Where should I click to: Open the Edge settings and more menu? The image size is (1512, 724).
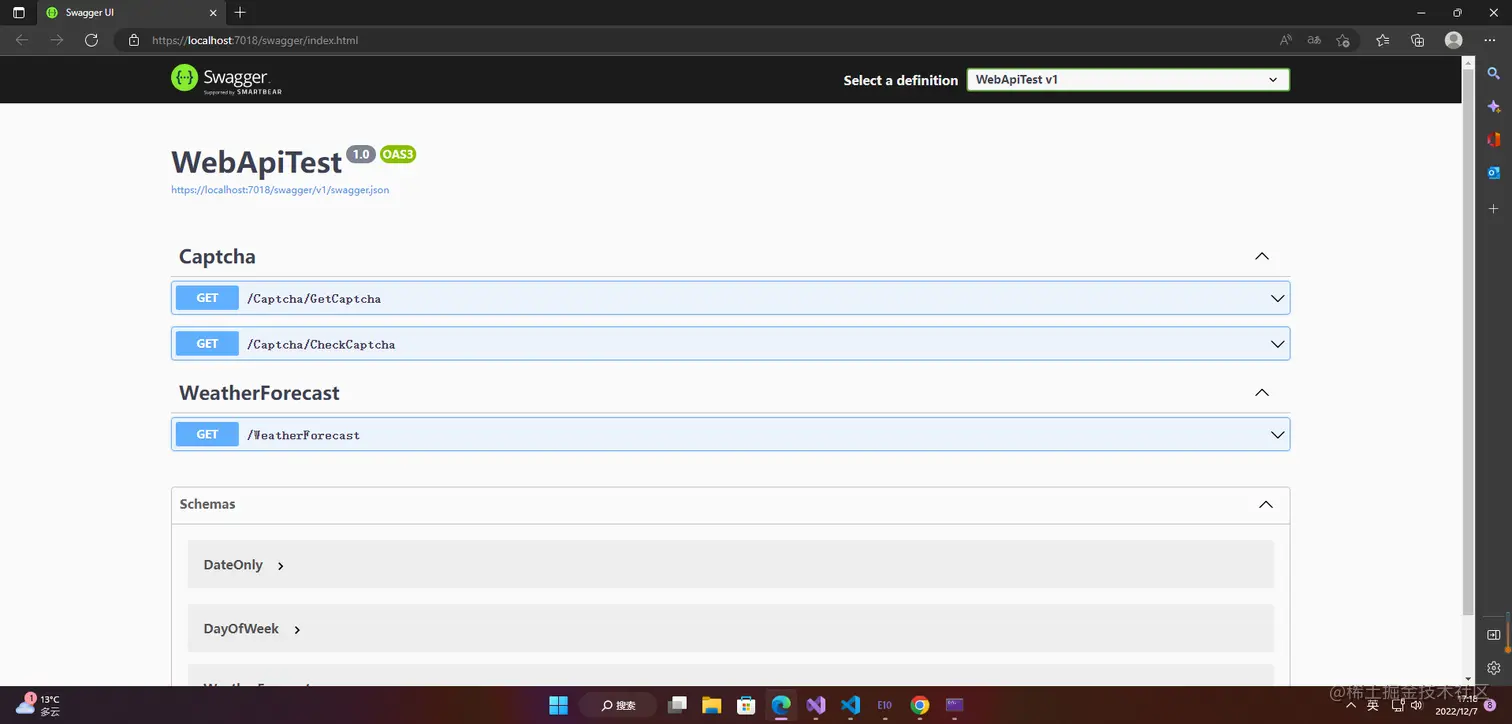tap(1489, 40)
